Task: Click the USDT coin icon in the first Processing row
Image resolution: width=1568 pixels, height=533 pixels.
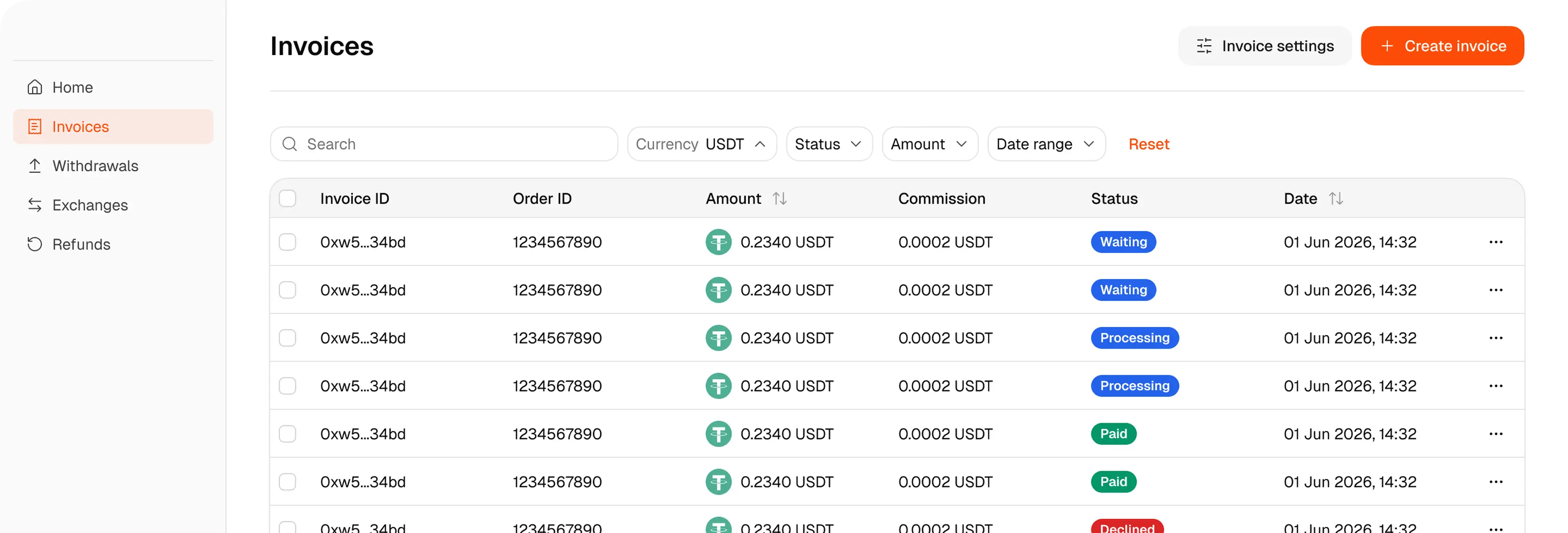Action: pyautogui.click(x=718, y=338)
